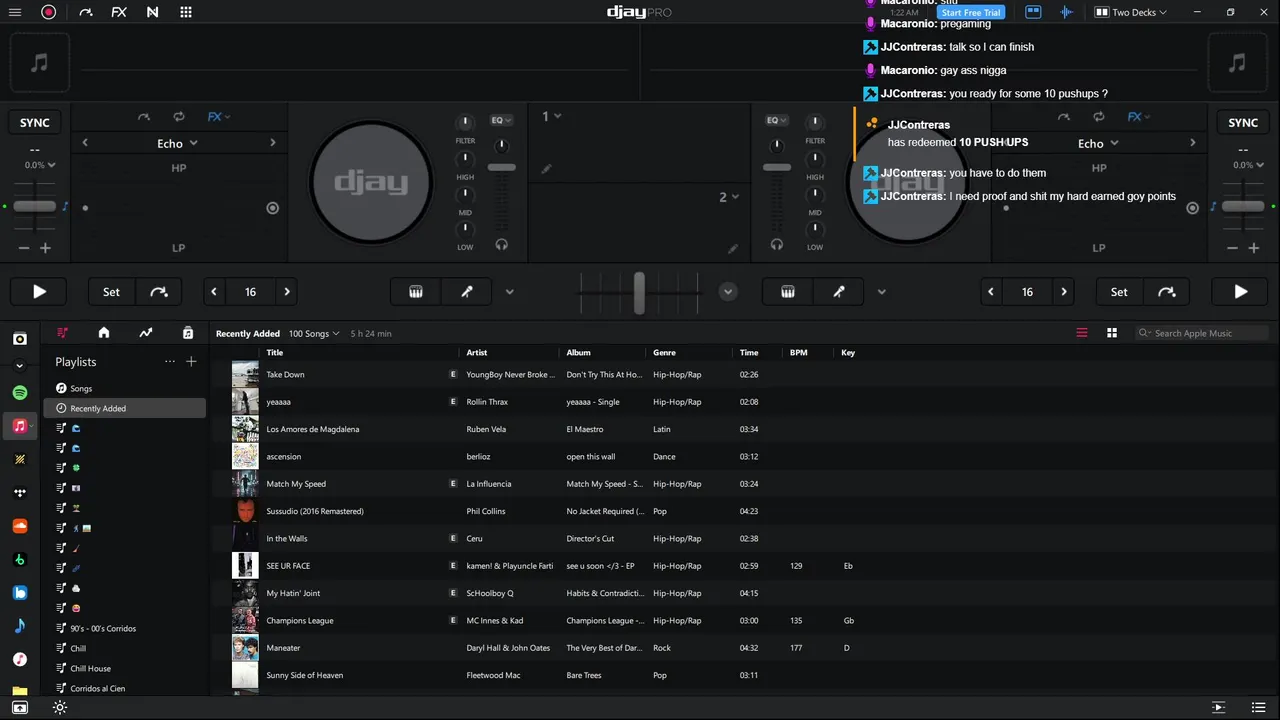Expand the right deck Echo effect dropdown
This screenshot has width=1280, height=720.
click(x=1098, y=143)
